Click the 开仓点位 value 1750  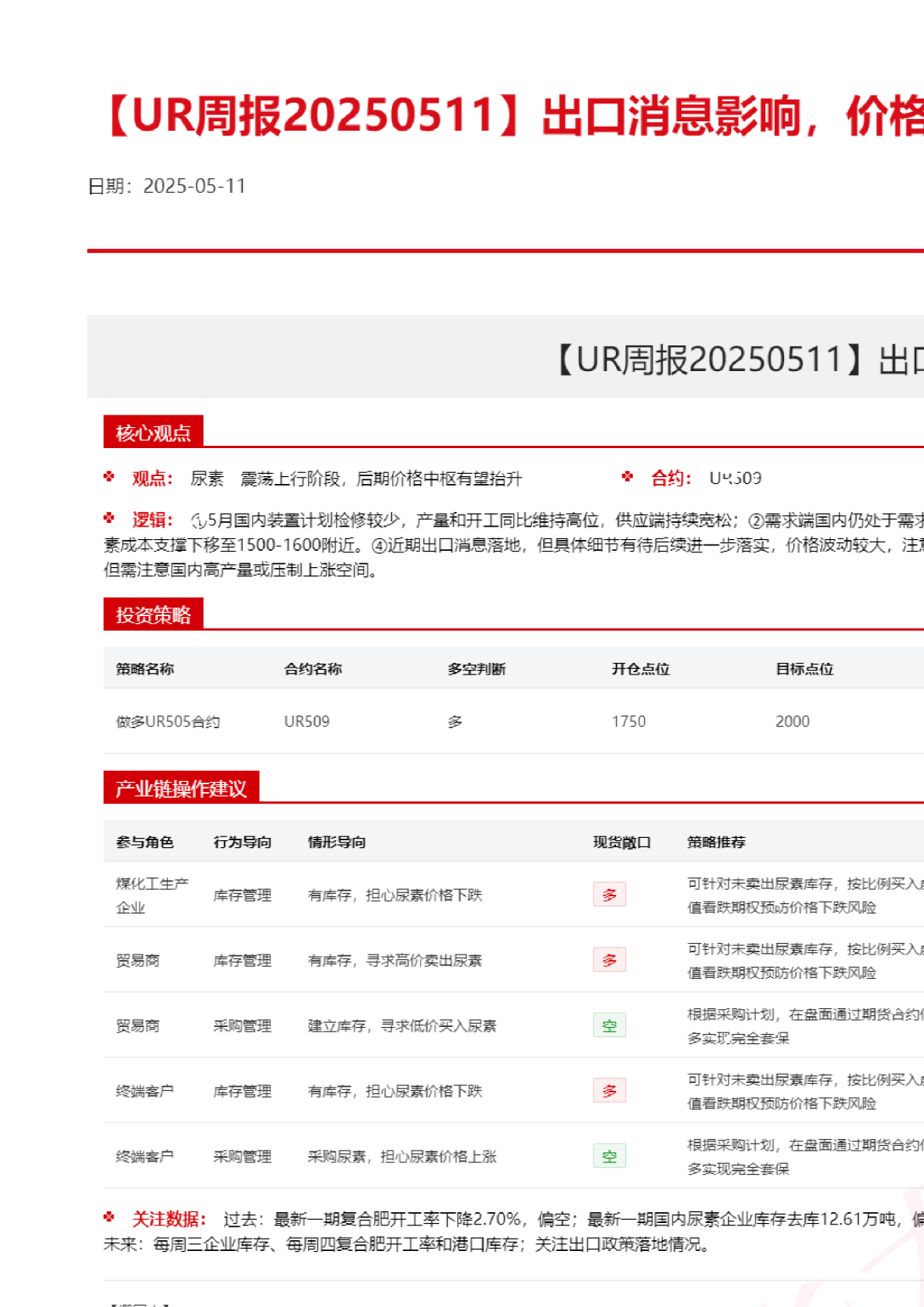(628, 721)
